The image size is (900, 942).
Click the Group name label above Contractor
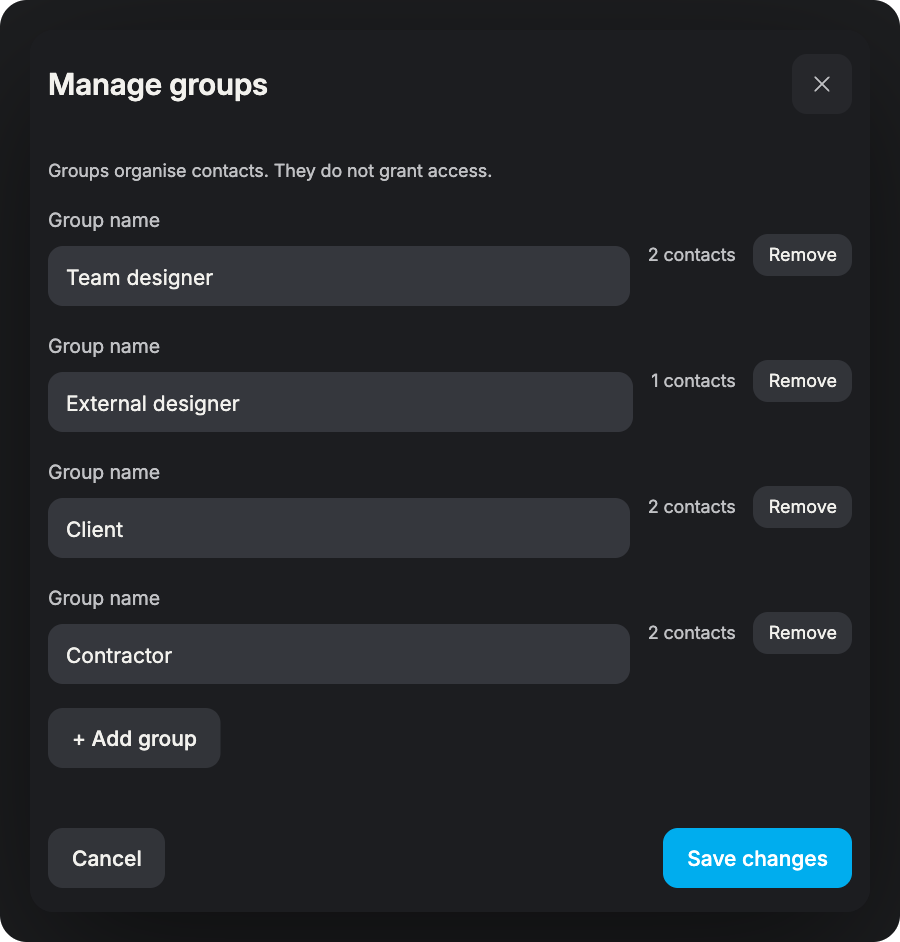coord(104,598)
